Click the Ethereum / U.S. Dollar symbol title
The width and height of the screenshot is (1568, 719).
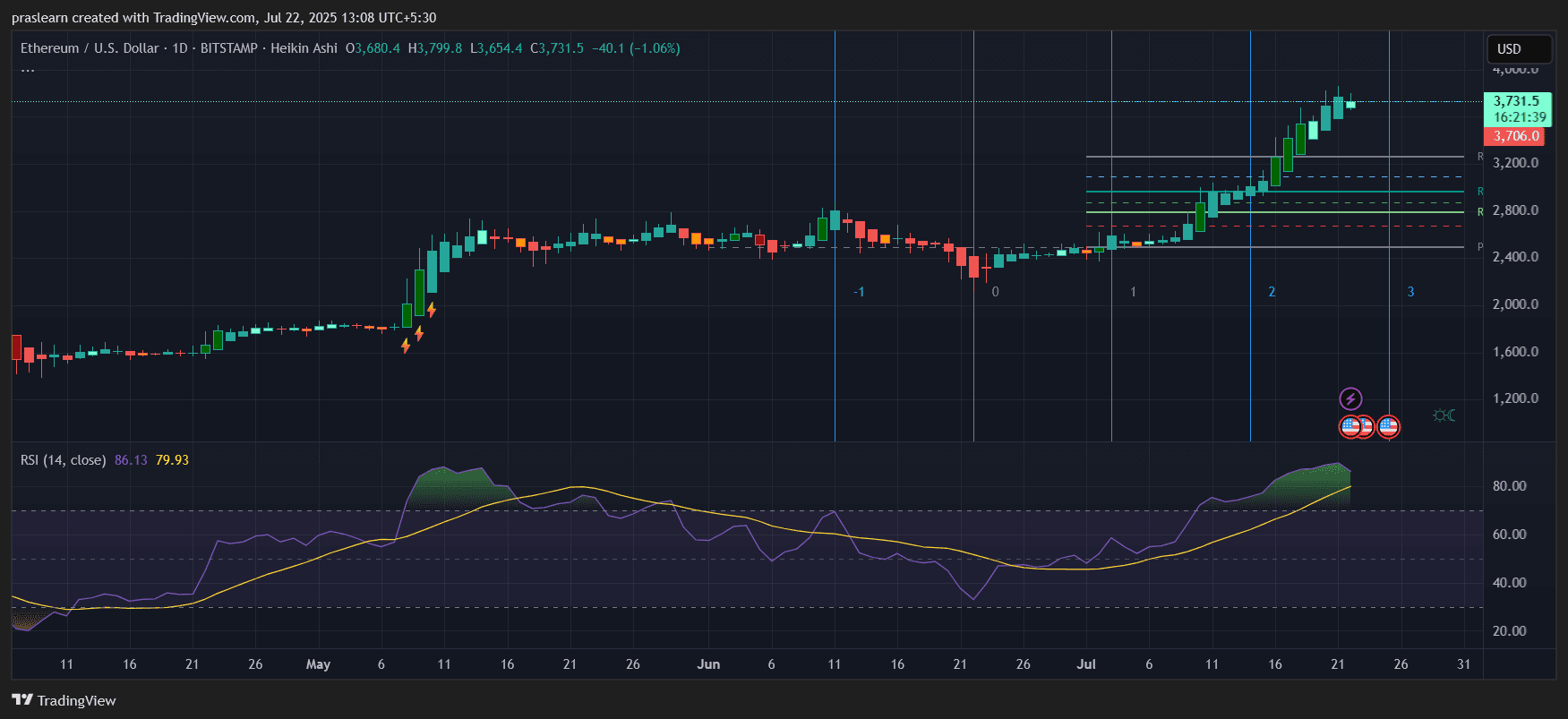coord(90,48)
